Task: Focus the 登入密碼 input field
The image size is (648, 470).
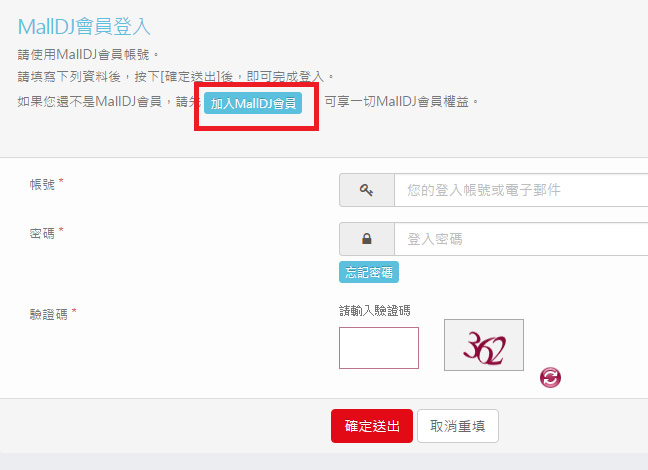Action: [521, 239]
